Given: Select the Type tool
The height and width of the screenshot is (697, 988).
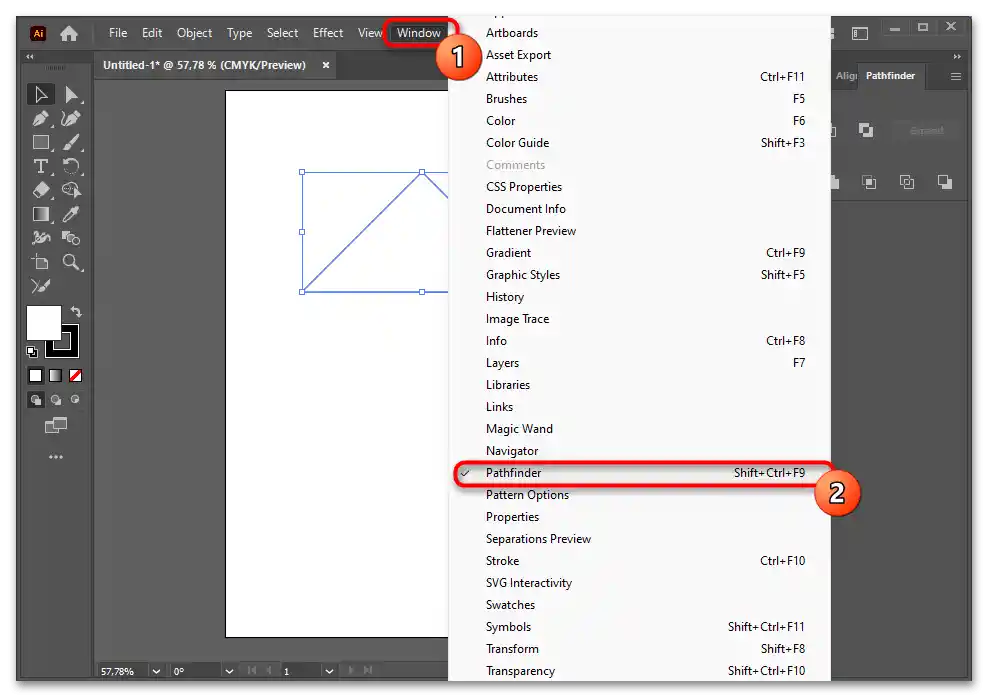Looking at the screenshot, I should coord(41,166).
